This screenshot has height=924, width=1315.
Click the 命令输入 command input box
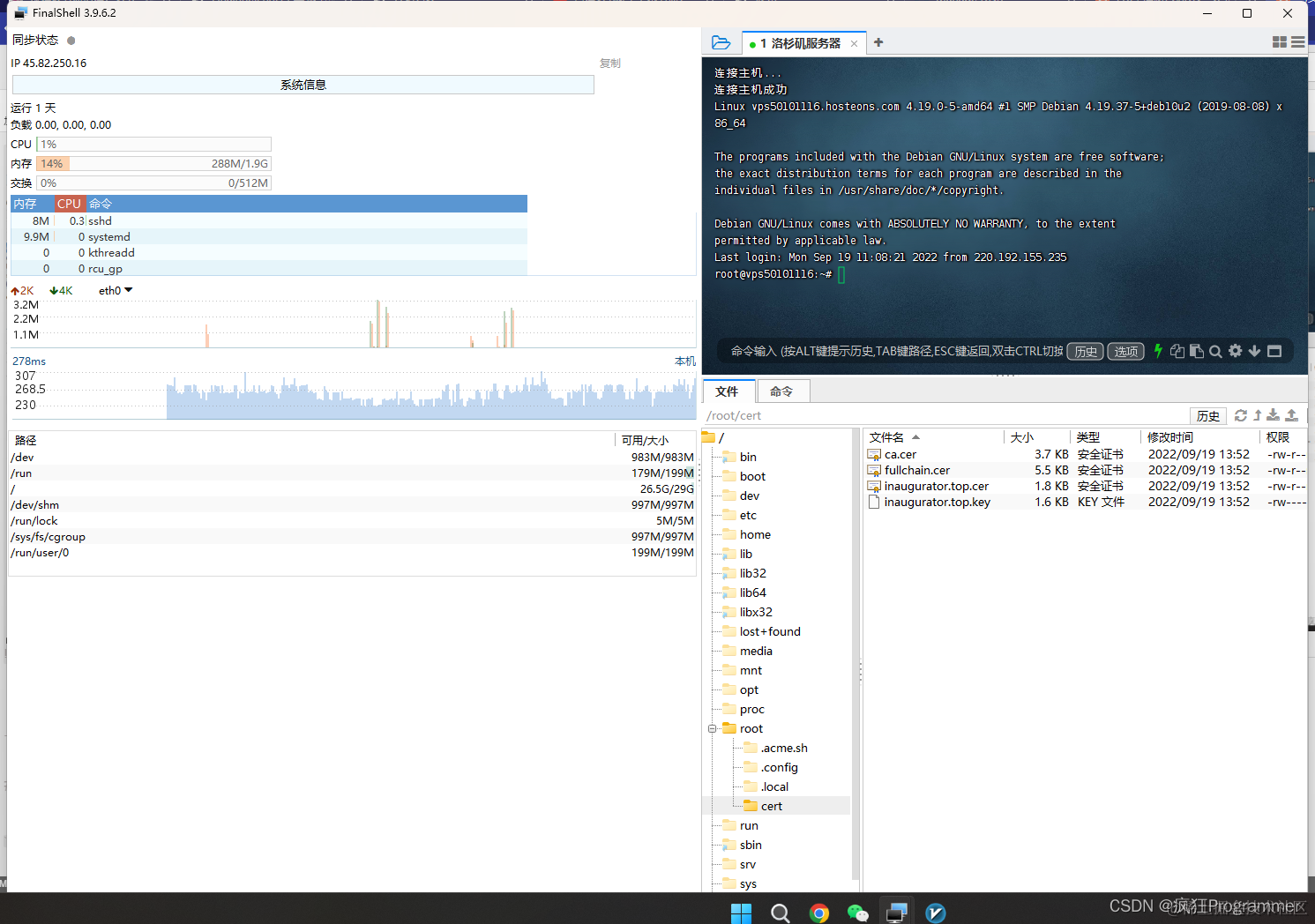pyautogui.click(x=895, y=351)
